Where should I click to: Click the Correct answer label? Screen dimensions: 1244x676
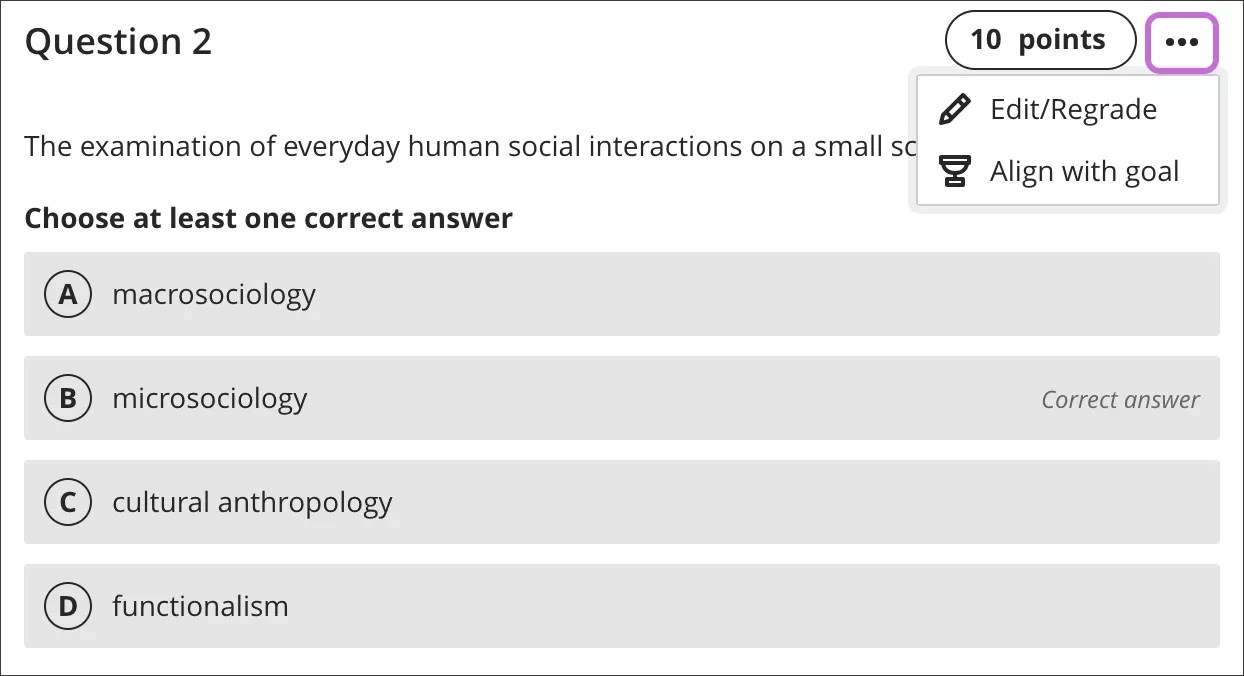1119,399
